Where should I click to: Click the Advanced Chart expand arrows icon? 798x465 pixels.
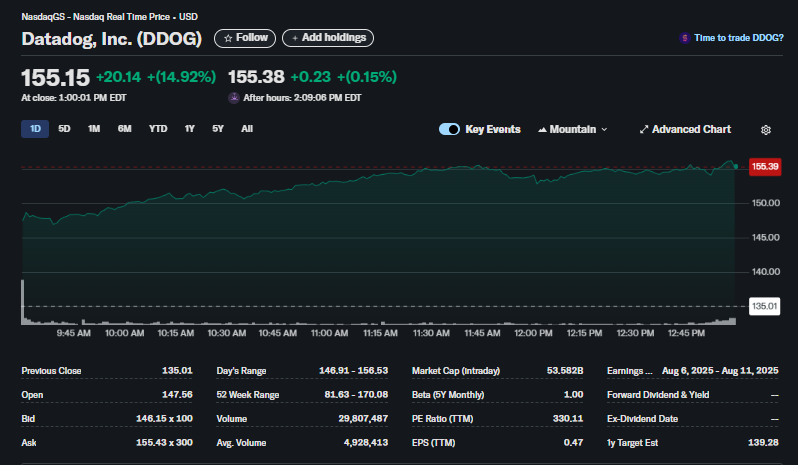[644, 129]
